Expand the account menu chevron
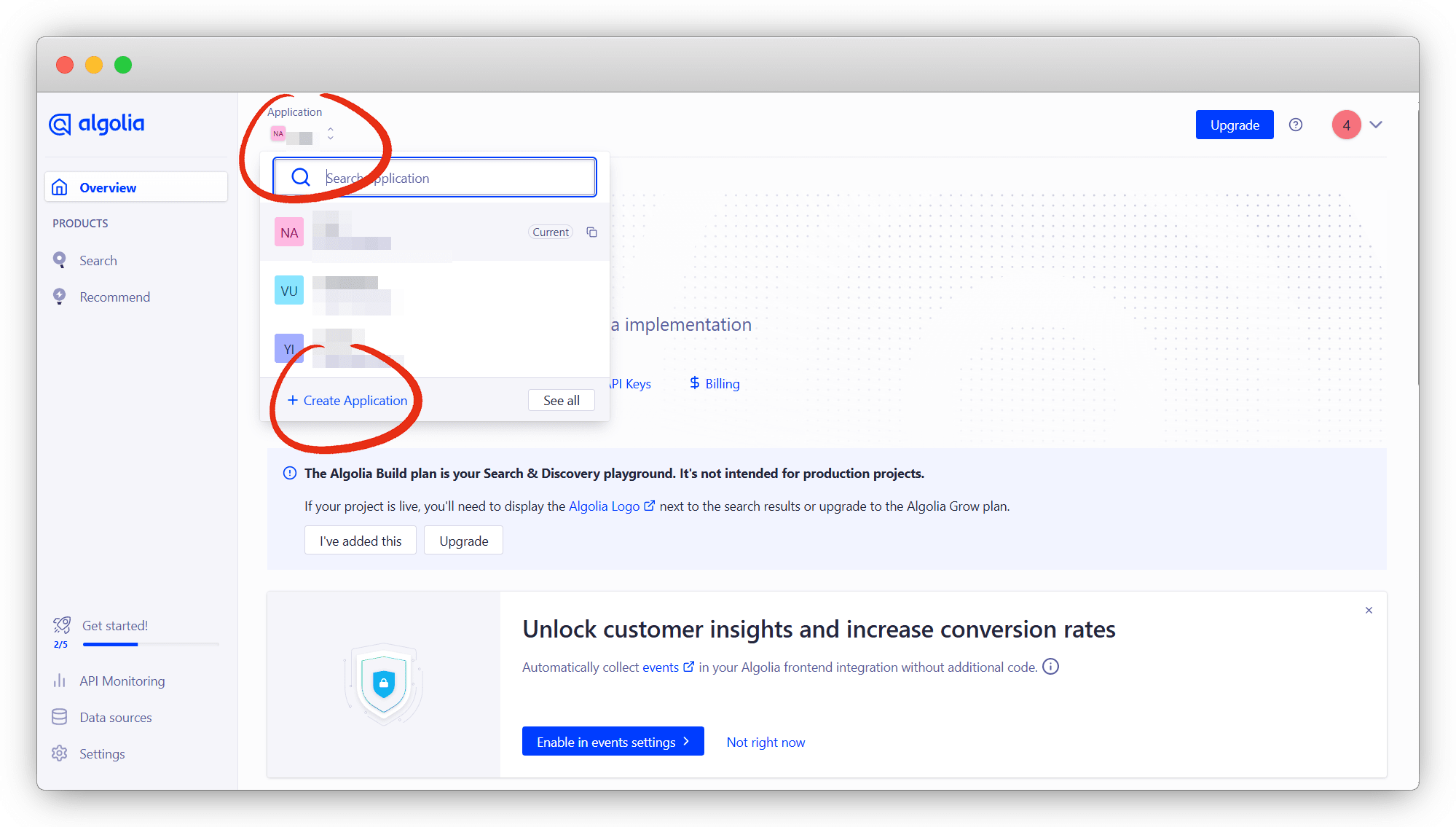This screenshot has width=1456, height=827. (x=1375, y=125)
